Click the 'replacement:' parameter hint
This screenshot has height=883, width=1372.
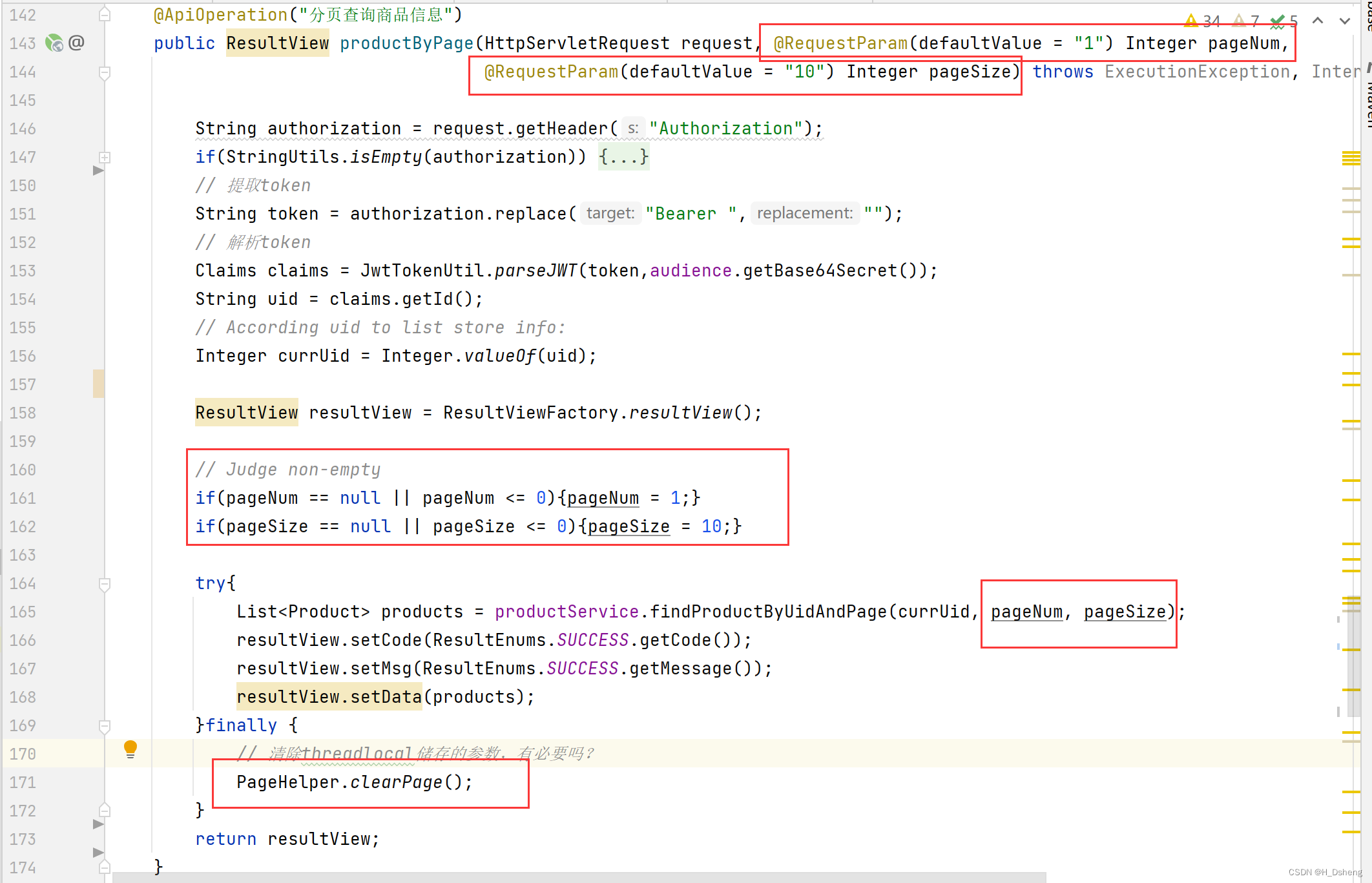[805, 213]
